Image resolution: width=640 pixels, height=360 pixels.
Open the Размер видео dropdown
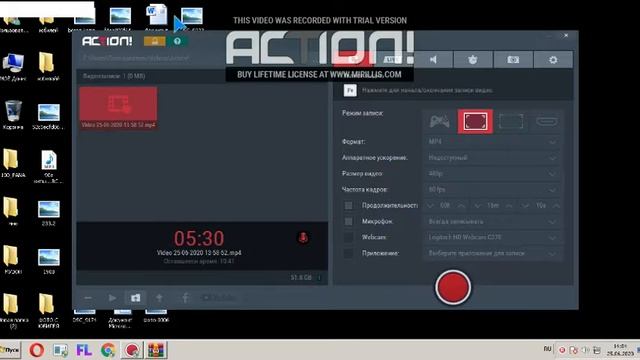tap(492, 173)
